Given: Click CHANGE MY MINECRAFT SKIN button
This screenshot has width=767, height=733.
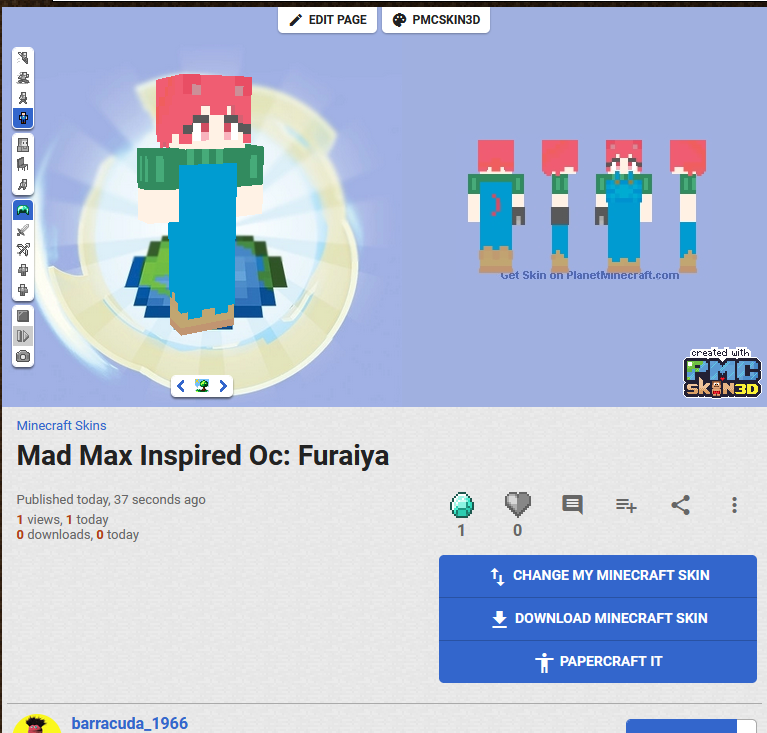Looking at the screenshot, I should (x=598, y=576).
